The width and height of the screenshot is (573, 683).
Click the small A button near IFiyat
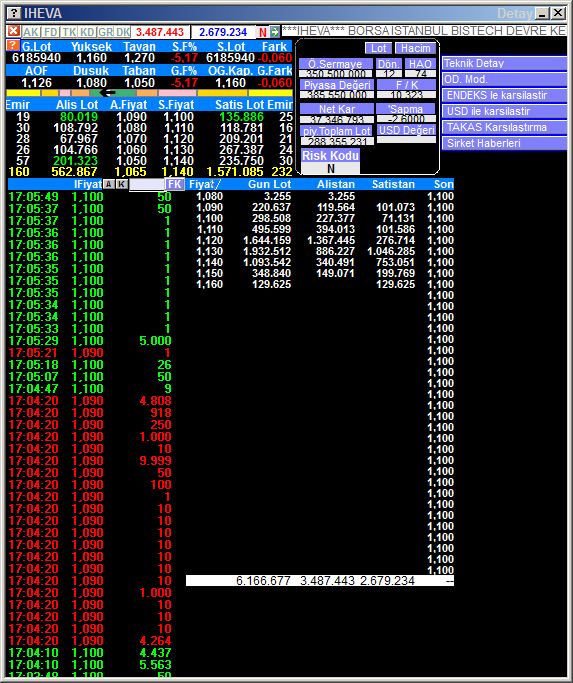109,184
